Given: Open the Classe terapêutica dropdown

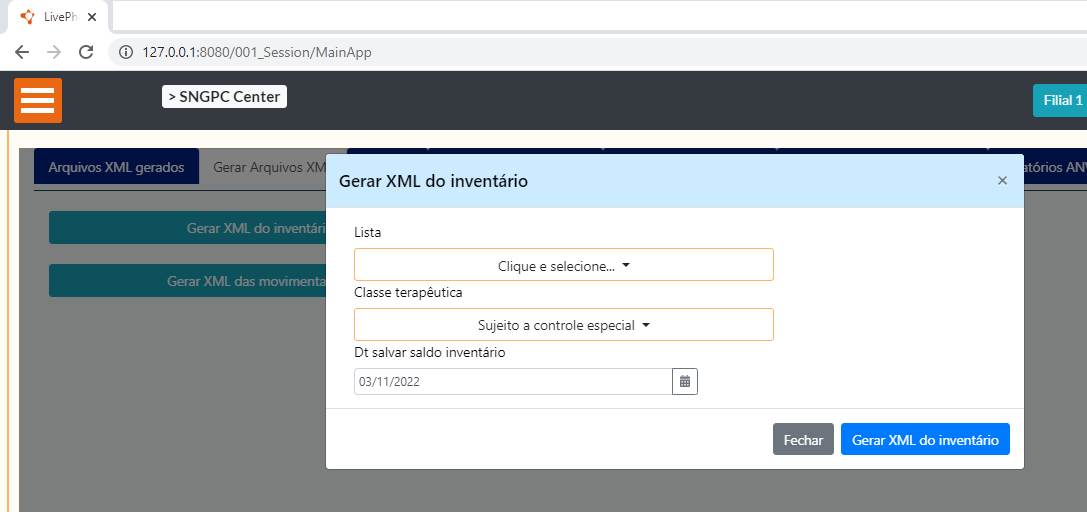Looking at the screenshot, I should [x=563, y=325].
